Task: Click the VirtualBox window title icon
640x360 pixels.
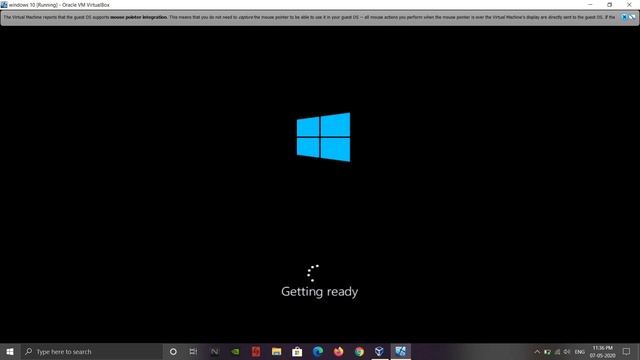Action: pyautogui.click(x=4, y=4)
